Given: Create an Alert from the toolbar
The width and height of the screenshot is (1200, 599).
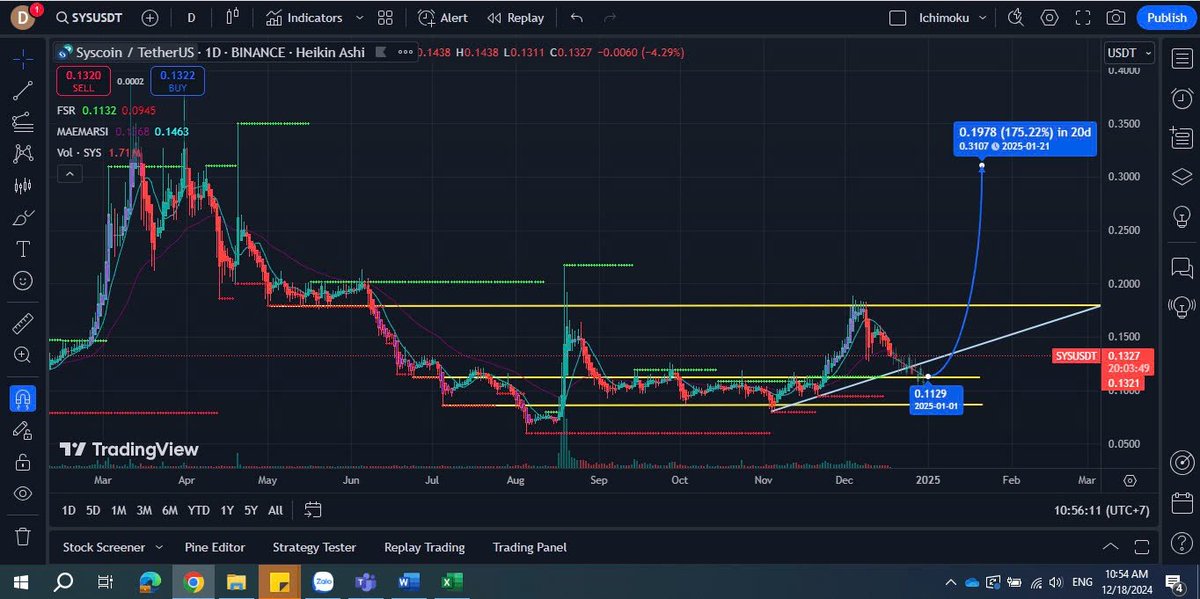Looking at the screenshot, I should tap(442, 18).
